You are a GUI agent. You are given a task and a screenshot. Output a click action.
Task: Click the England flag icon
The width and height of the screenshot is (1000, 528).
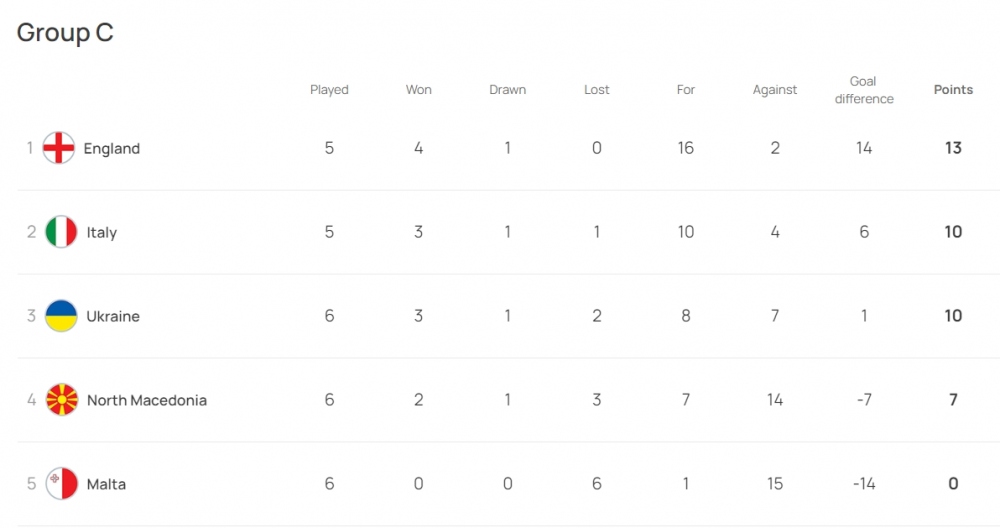[60, 148]
